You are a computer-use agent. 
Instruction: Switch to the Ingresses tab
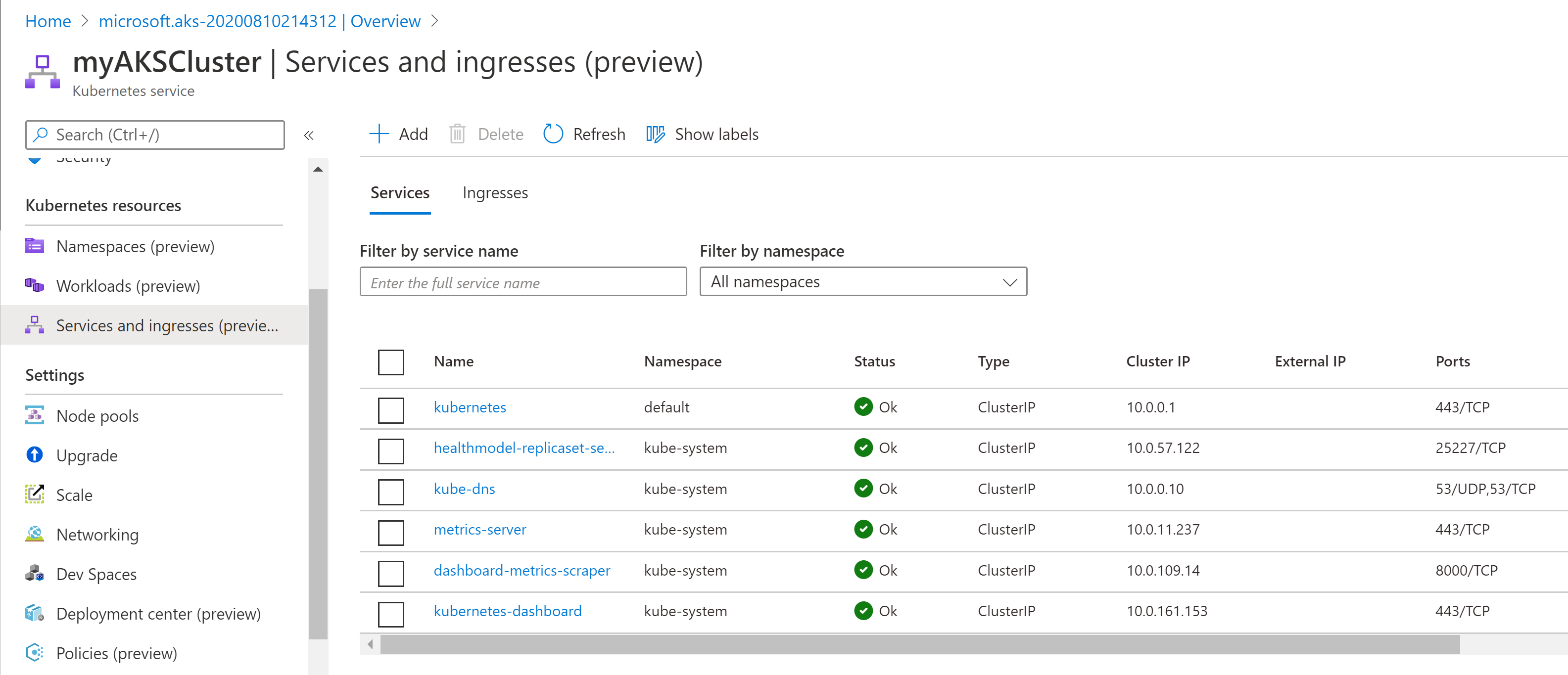coord(495,193)
